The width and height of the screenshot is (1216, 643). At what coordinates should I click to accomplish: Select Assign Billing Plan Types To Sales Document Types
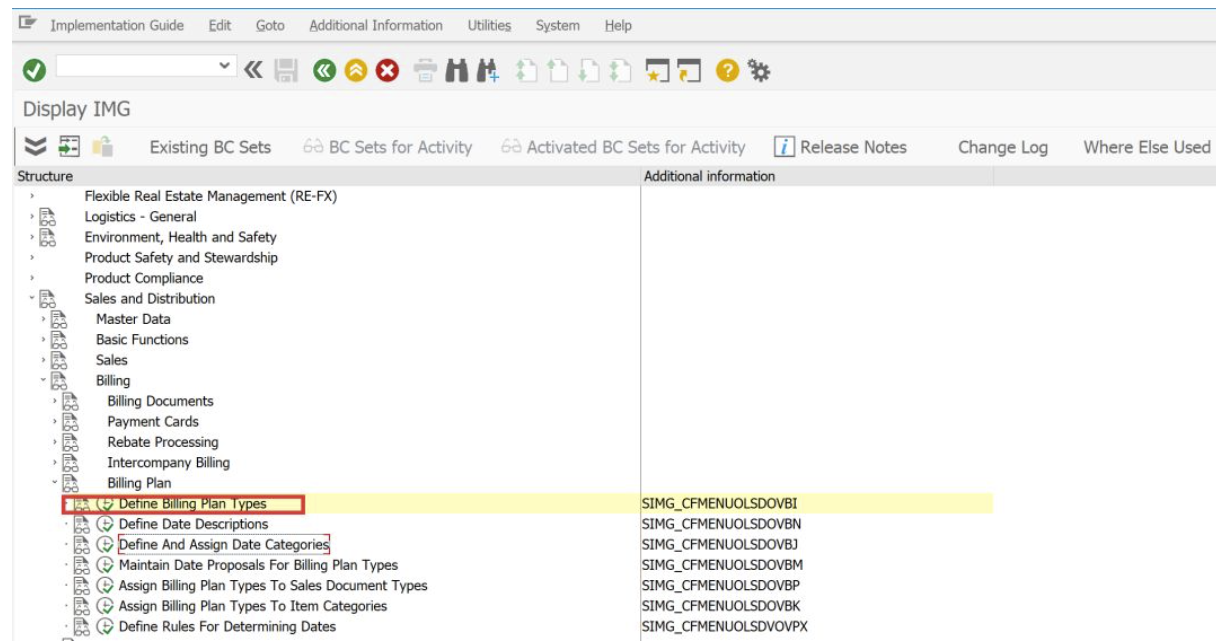[273, 586]
